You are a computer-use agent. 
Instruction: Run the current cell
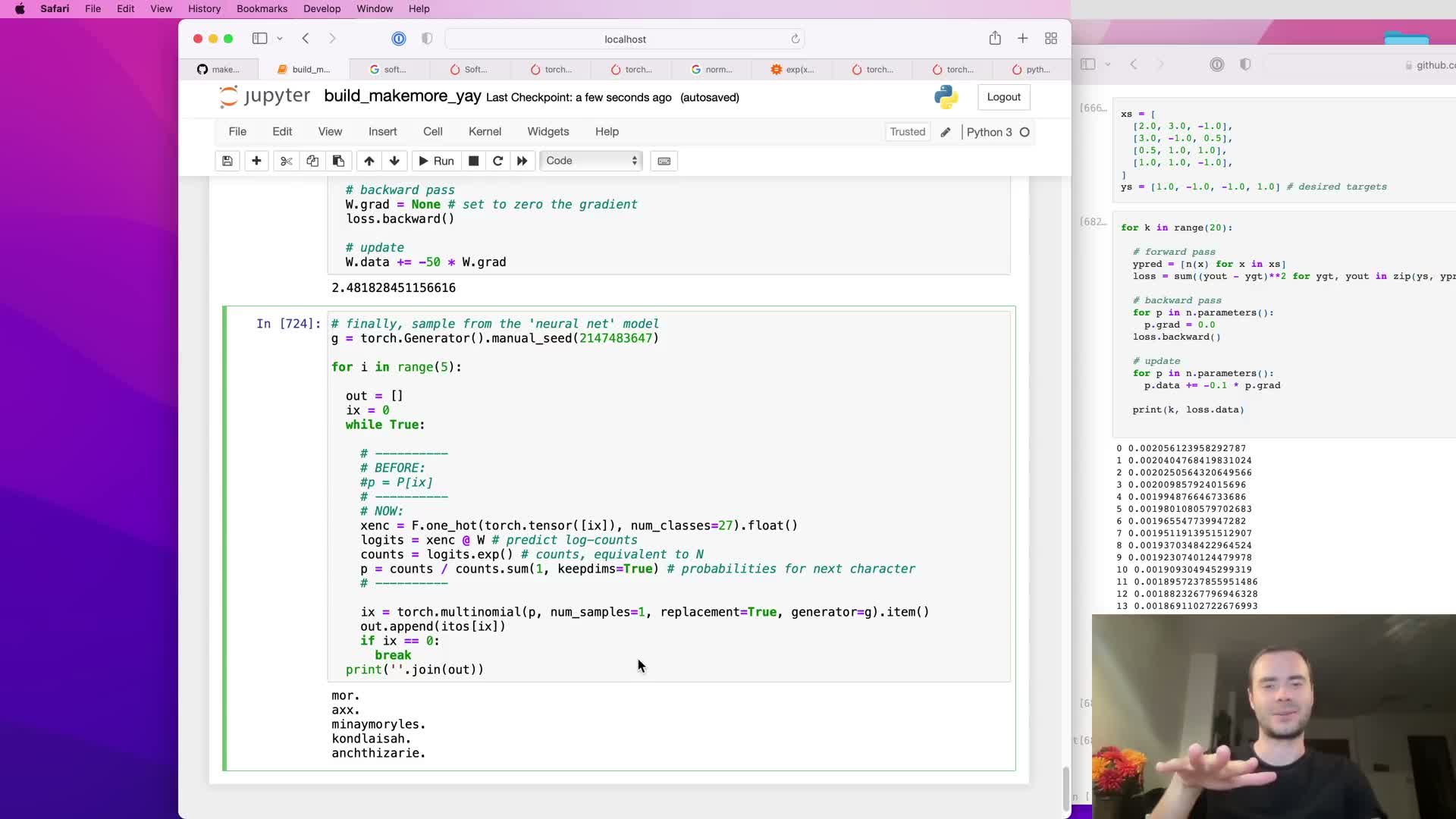pos(436,161)
